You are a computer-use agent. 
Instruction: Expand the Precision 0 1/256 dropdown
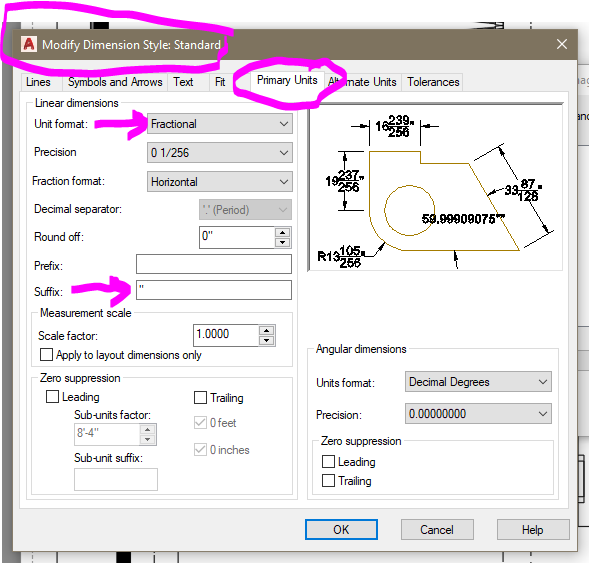[220, 153]
